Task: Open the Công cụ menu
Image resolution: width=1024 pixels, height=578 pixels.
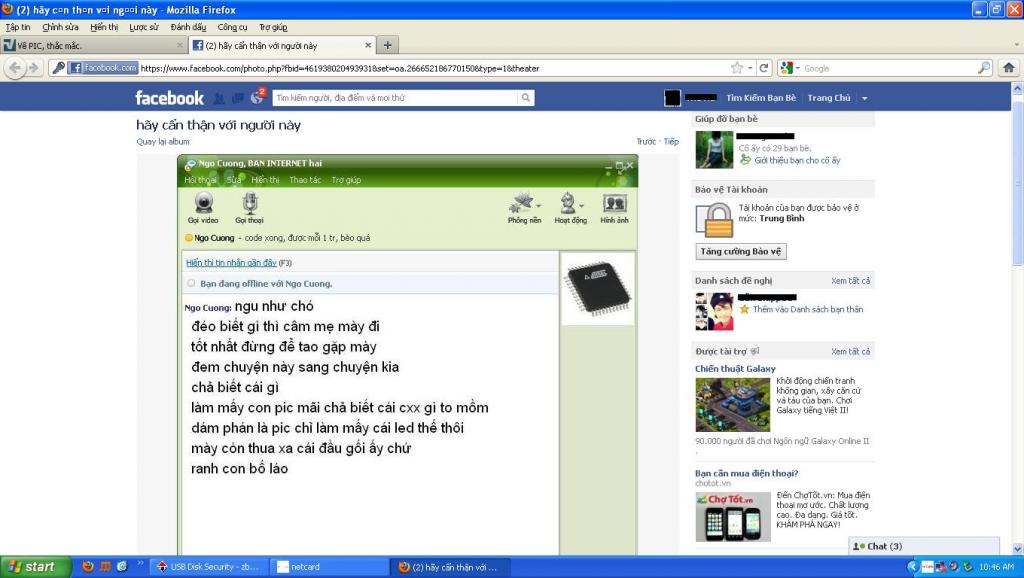Action: (x=232, y=27)
